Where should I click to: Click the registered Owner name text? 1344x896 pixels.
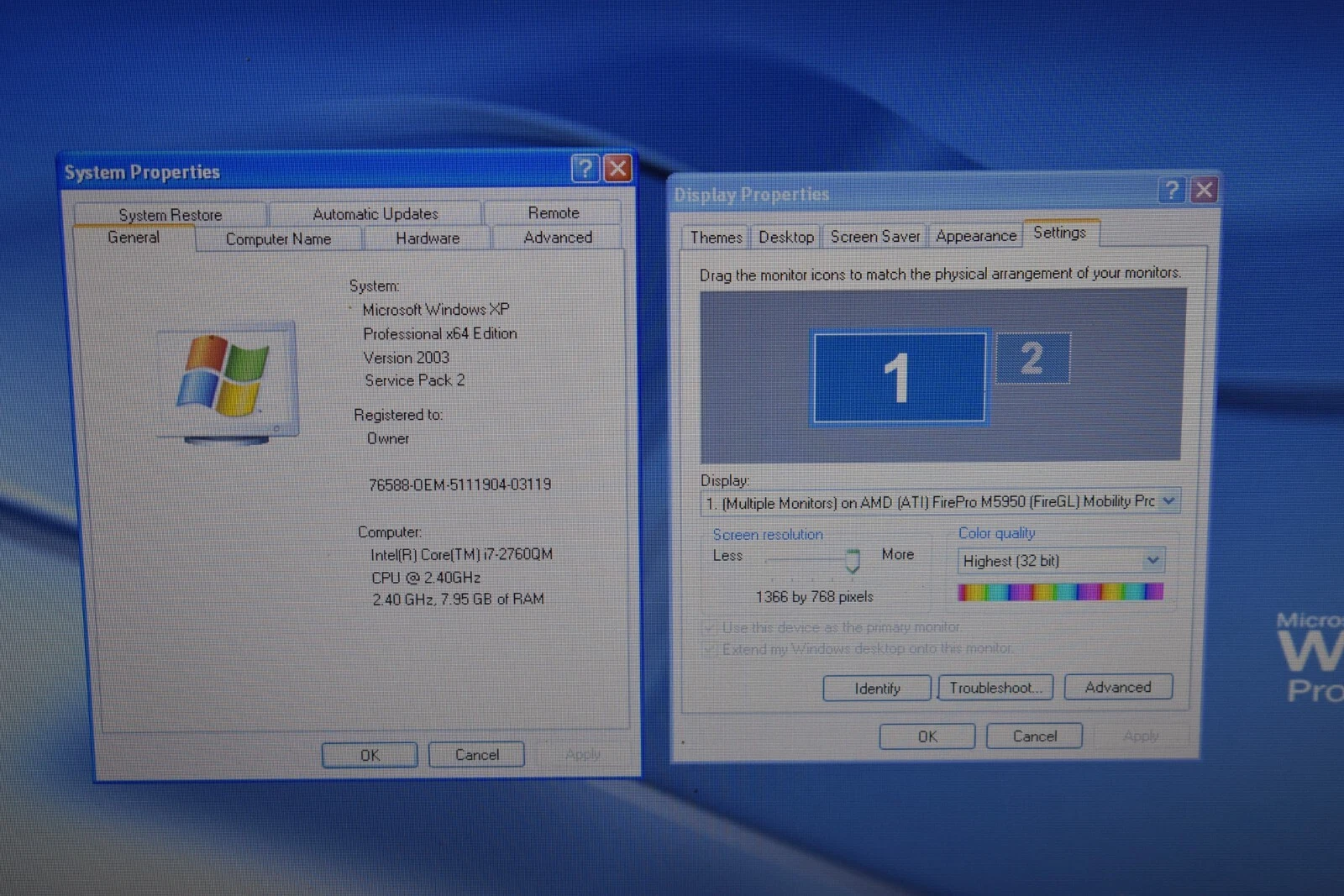(x=388, y=438)
